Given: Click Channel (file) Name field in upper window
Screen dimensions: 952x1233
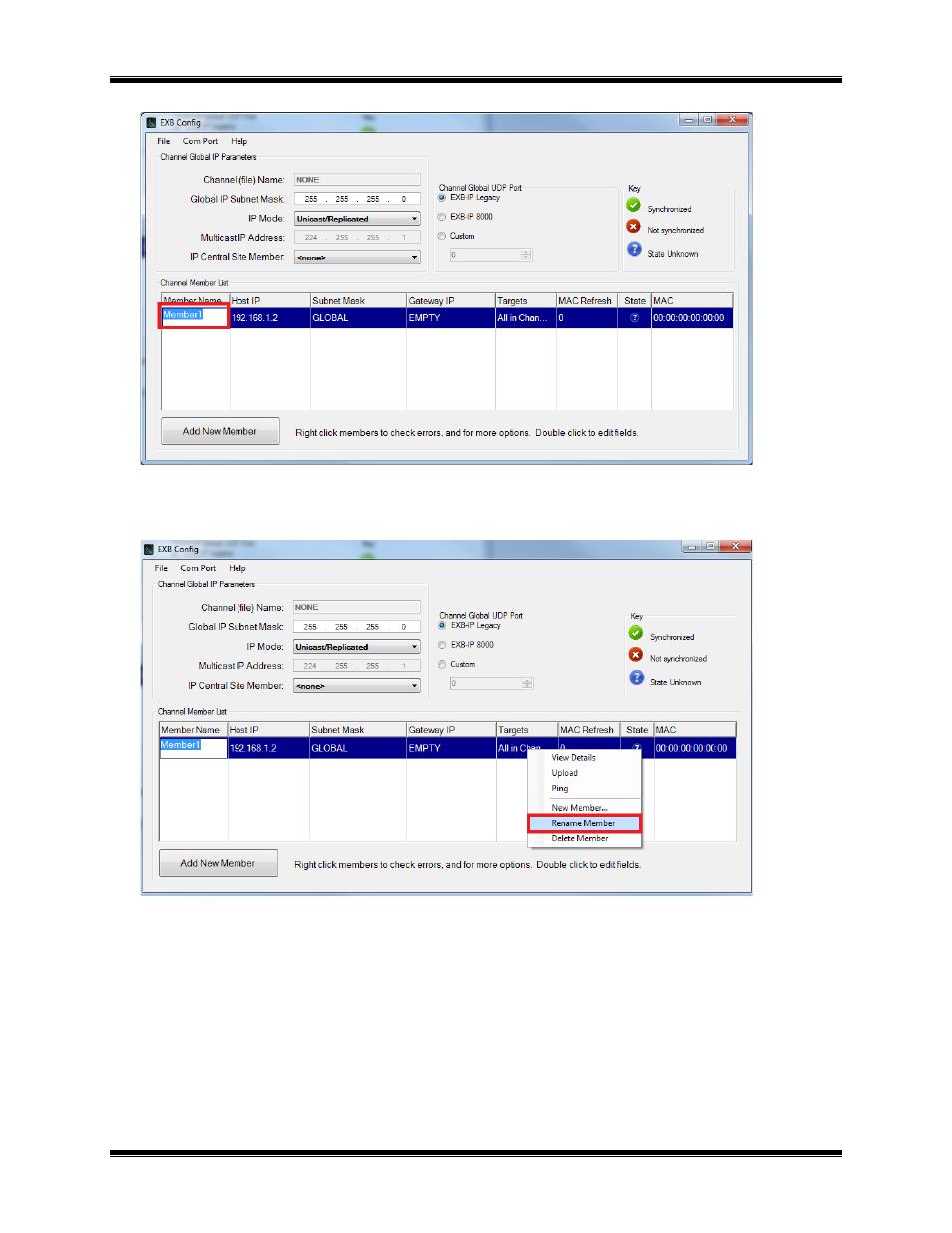Looking at the screenshot, I should pos(357,180).
